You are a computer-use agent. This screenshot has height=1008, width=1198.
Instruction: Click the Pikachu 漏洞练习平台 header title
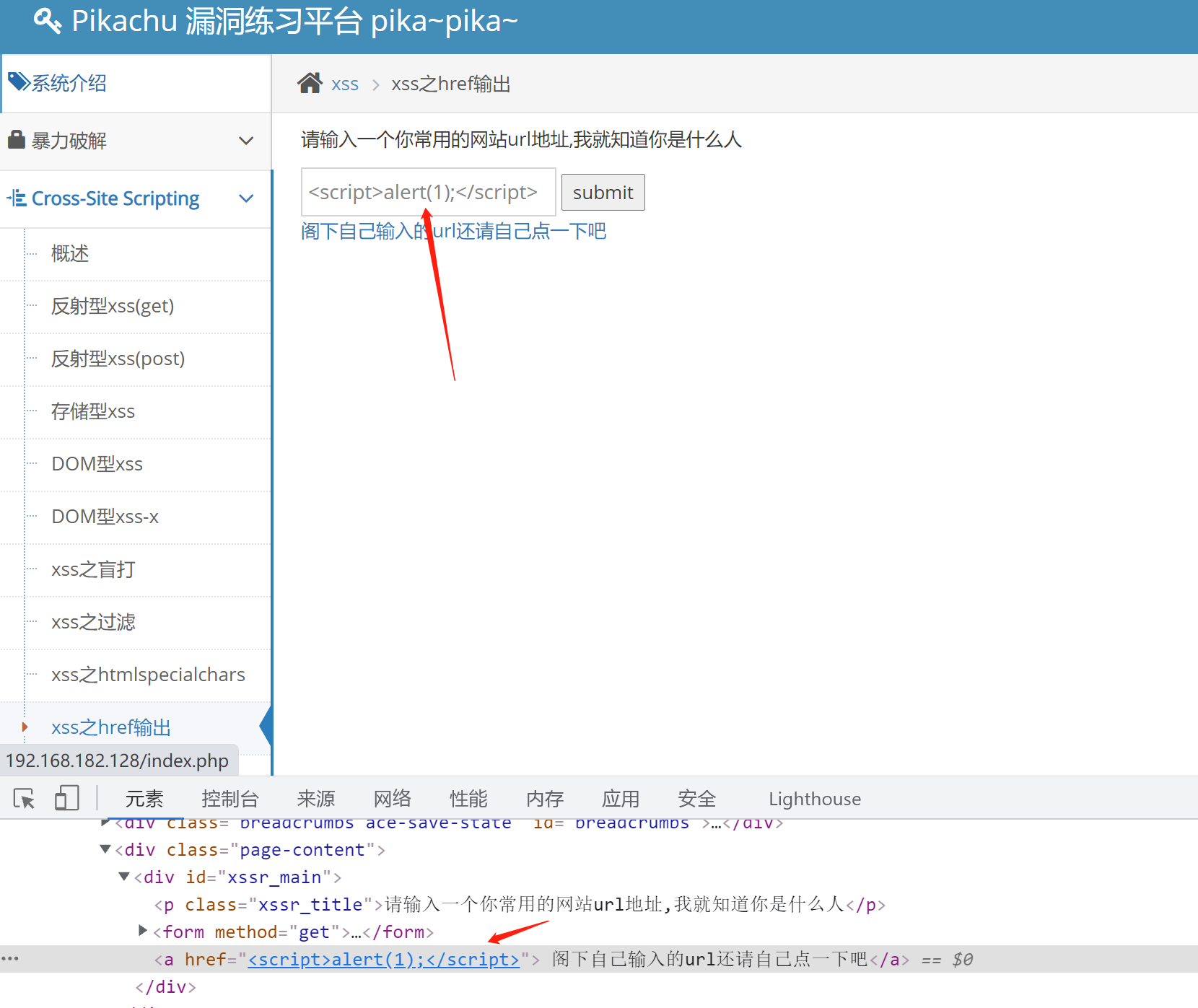coord(295,21)
